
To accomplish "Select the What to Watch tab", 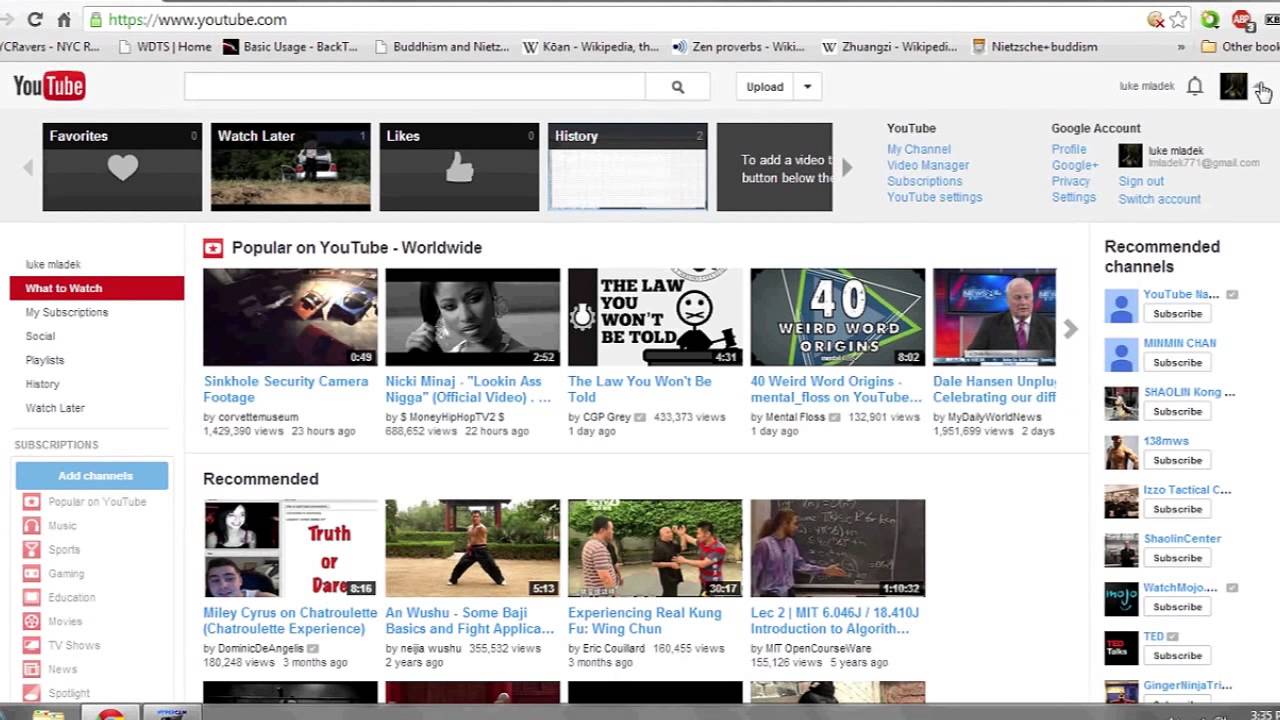I will 97,288.
